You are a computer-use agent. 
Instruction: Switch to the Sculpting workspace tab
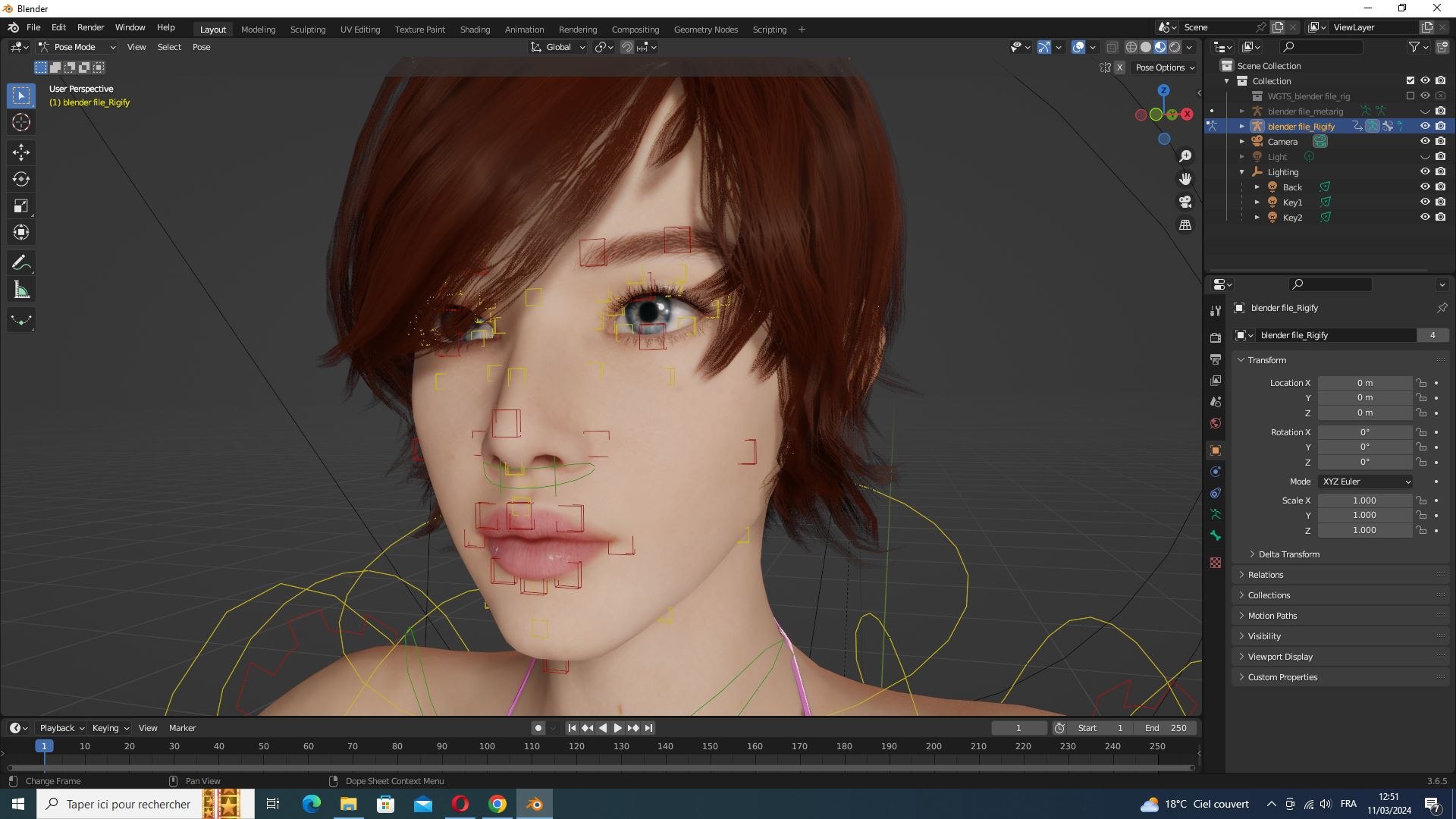pos(307,30)
